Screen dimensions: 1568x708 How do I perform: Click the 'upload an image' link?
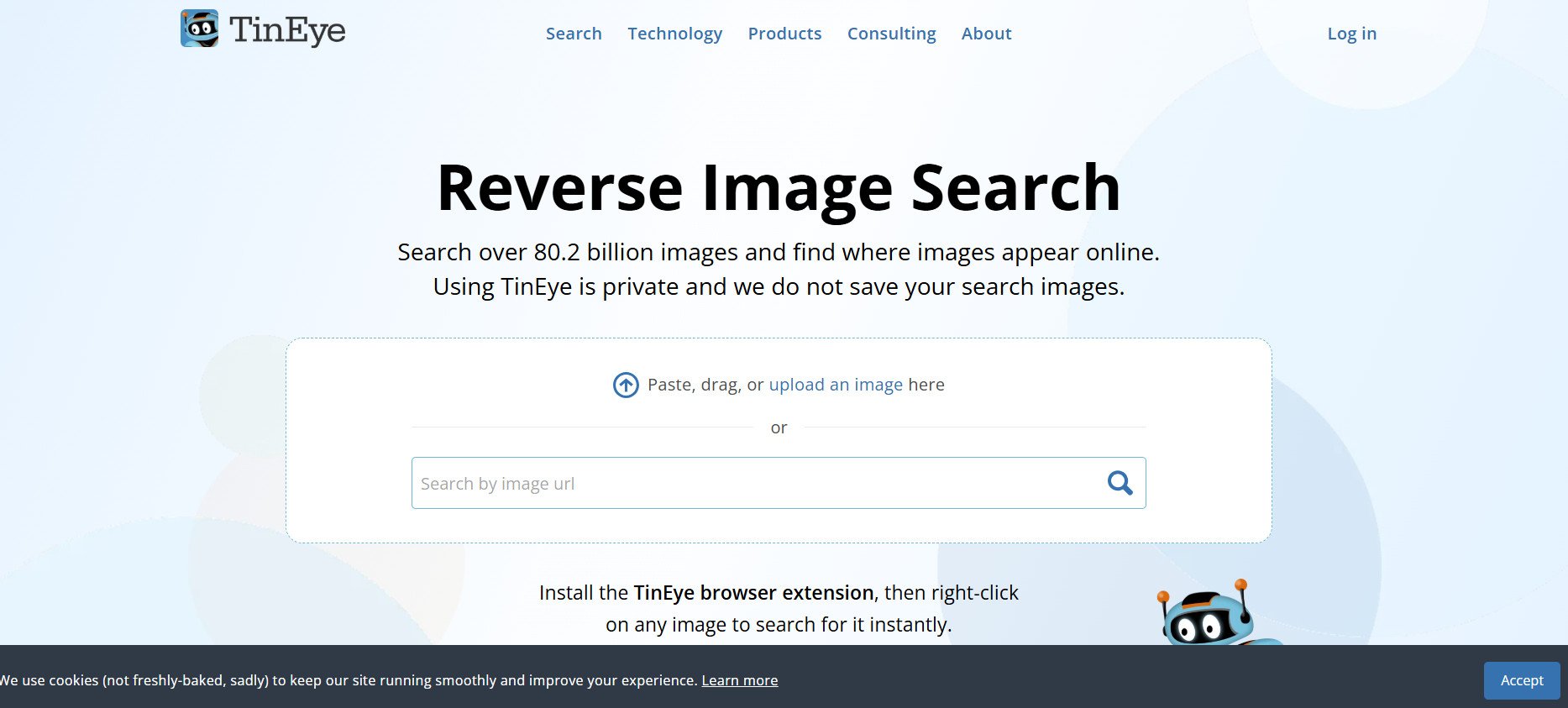click(836, 385)
